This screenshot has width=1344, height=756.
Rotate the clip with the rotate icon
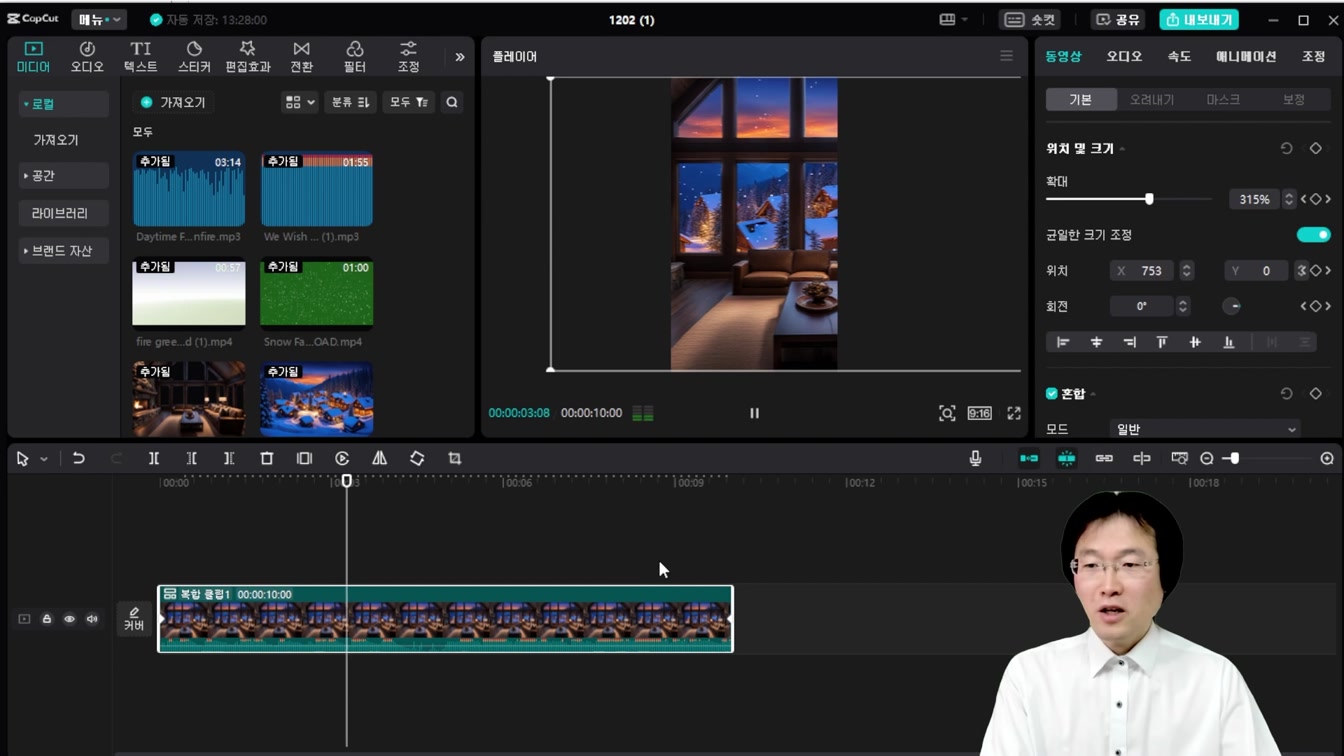[x=417, y=458]
